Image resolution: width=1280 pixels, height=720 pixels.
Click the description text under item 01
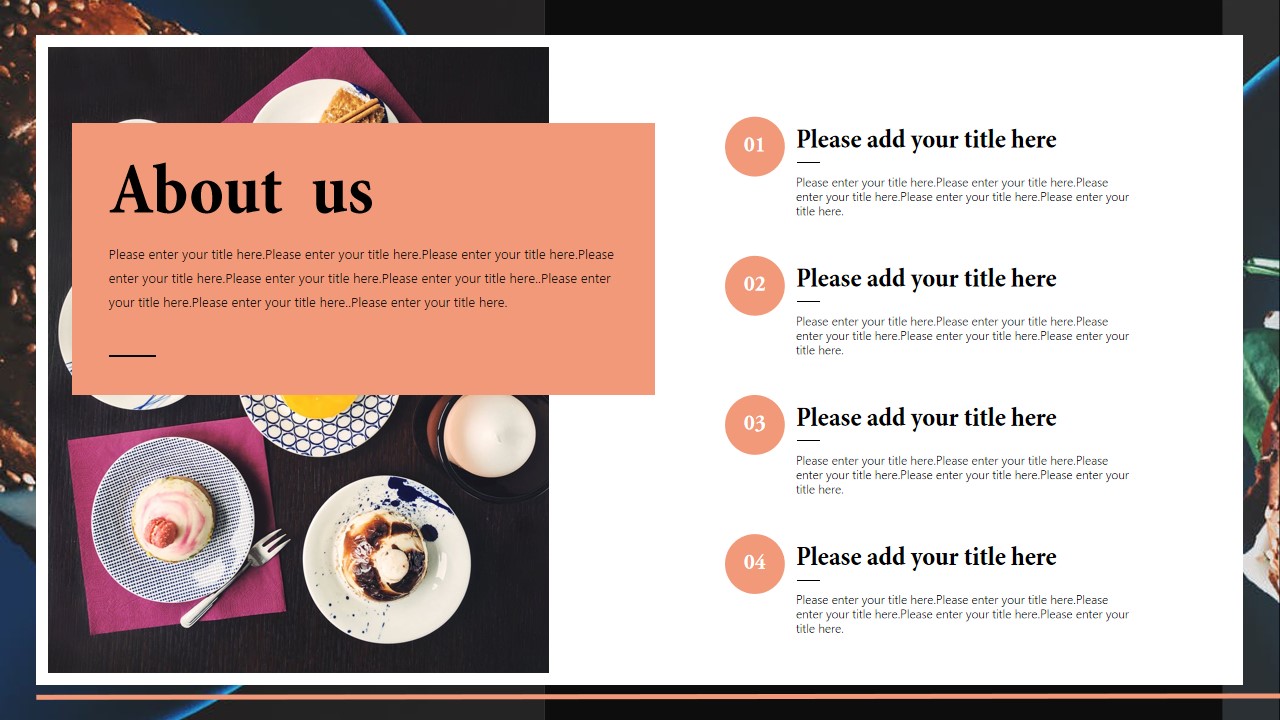point(962,197)
